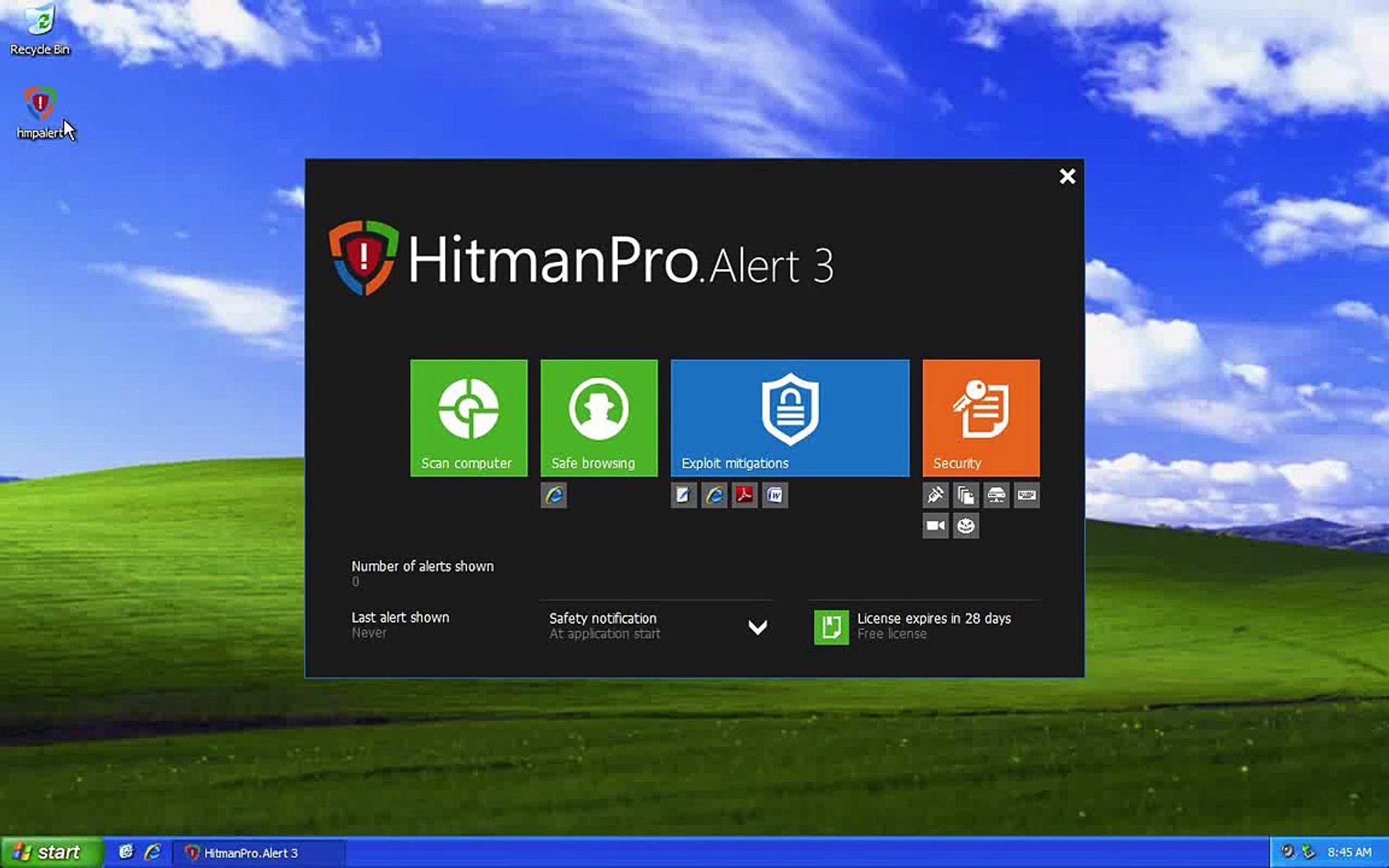Image resolution: width=1389 pixels, height=868 pixels.
Task: Click the green-arrow system tray icon
Action: point(1308,852)
